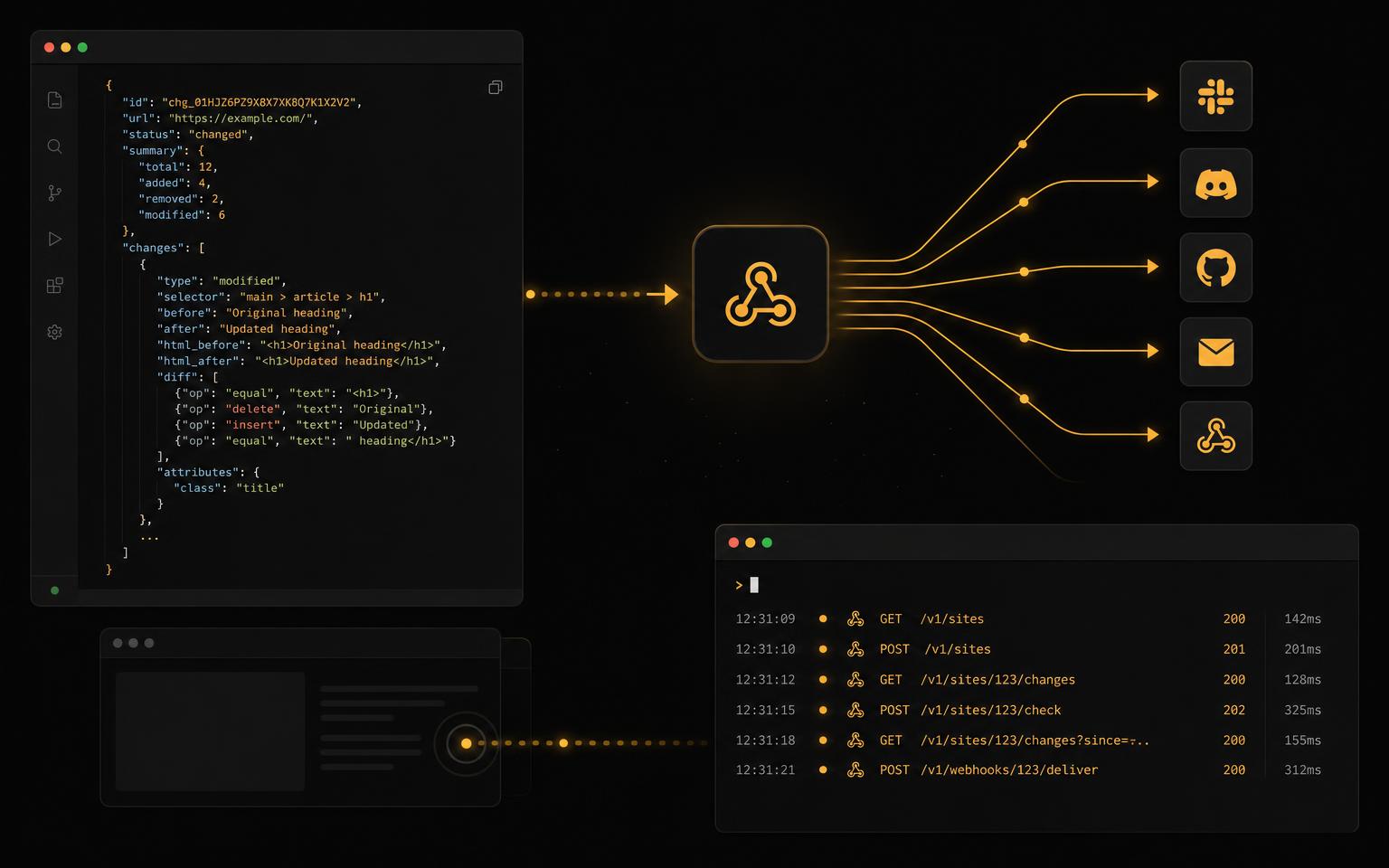Click webhook icon in the 12:31:18 log row
1389x868 pixels.
855,740
